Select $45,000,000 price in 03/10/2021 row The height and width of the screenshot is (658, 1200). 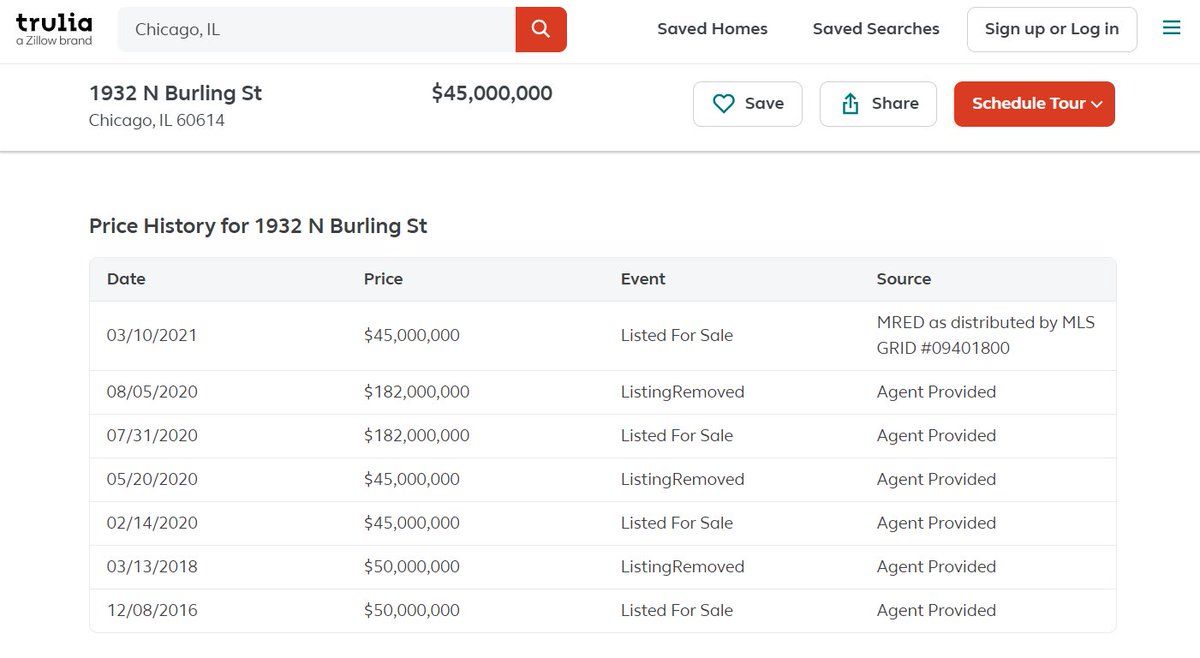[412, 335]
